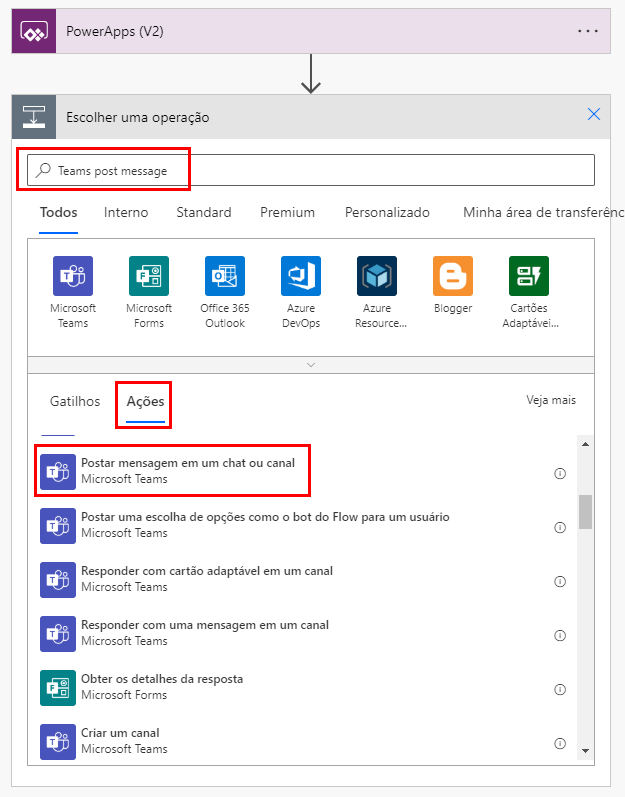Open Minha área de transferência tab

pos(543,212)
